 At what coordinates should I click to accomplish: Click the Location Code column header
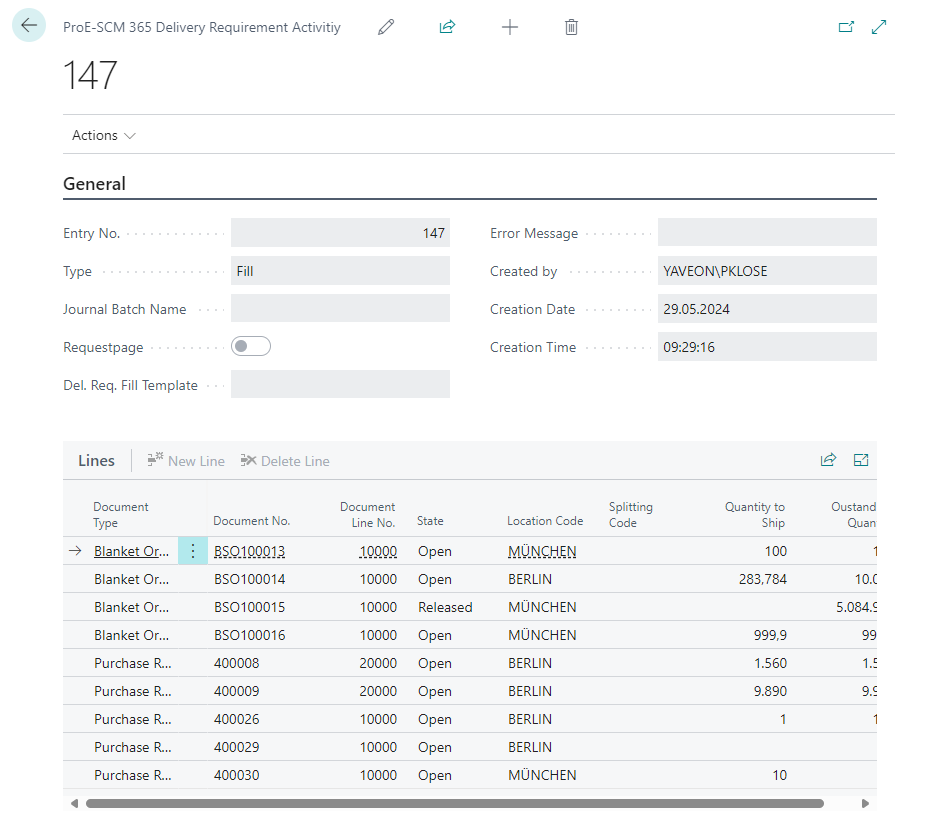(545, 521)
